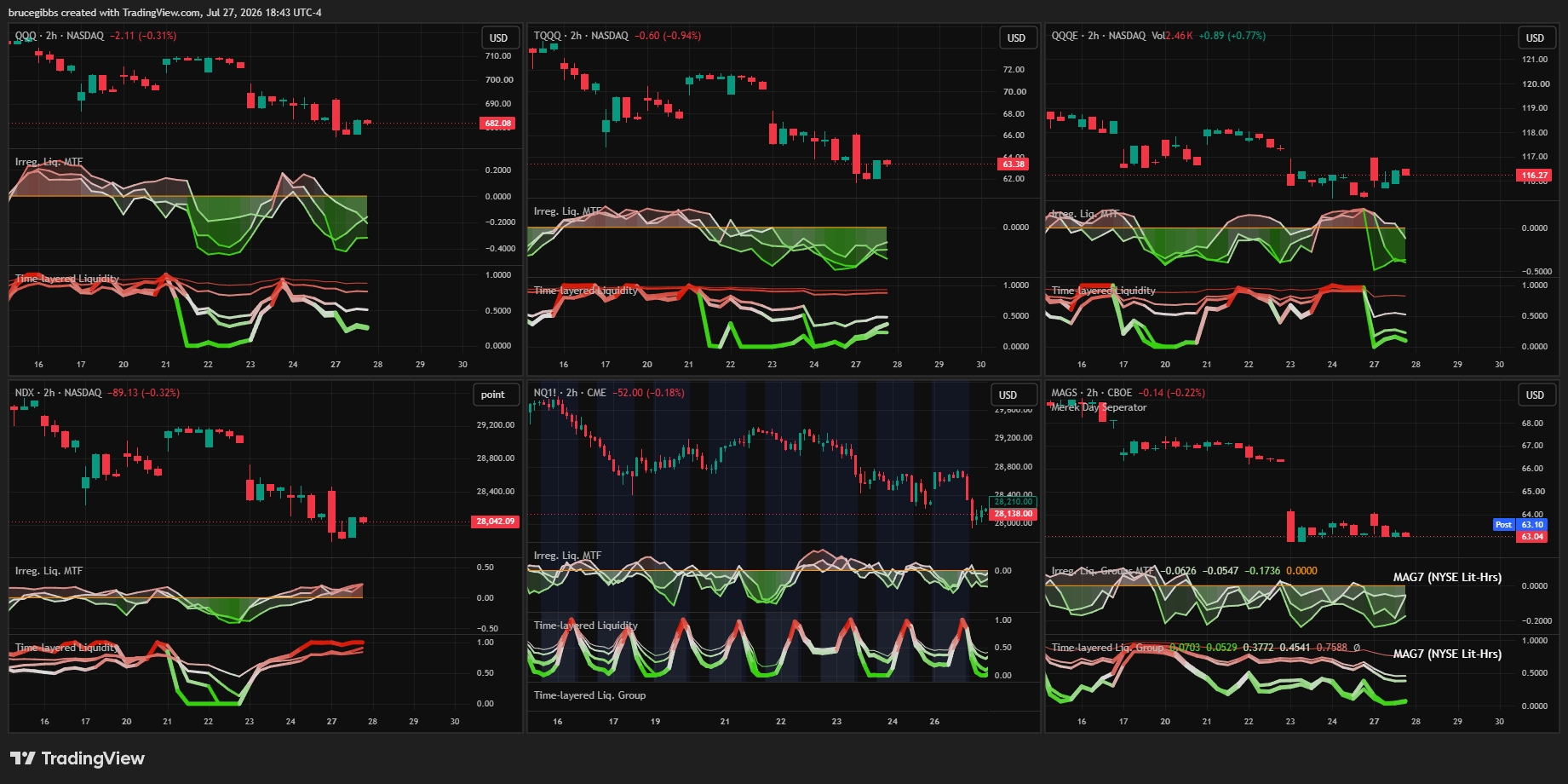Click the QQQ last price label 682.08
This screenshot has width=1568, height=784.
point(498,124)
